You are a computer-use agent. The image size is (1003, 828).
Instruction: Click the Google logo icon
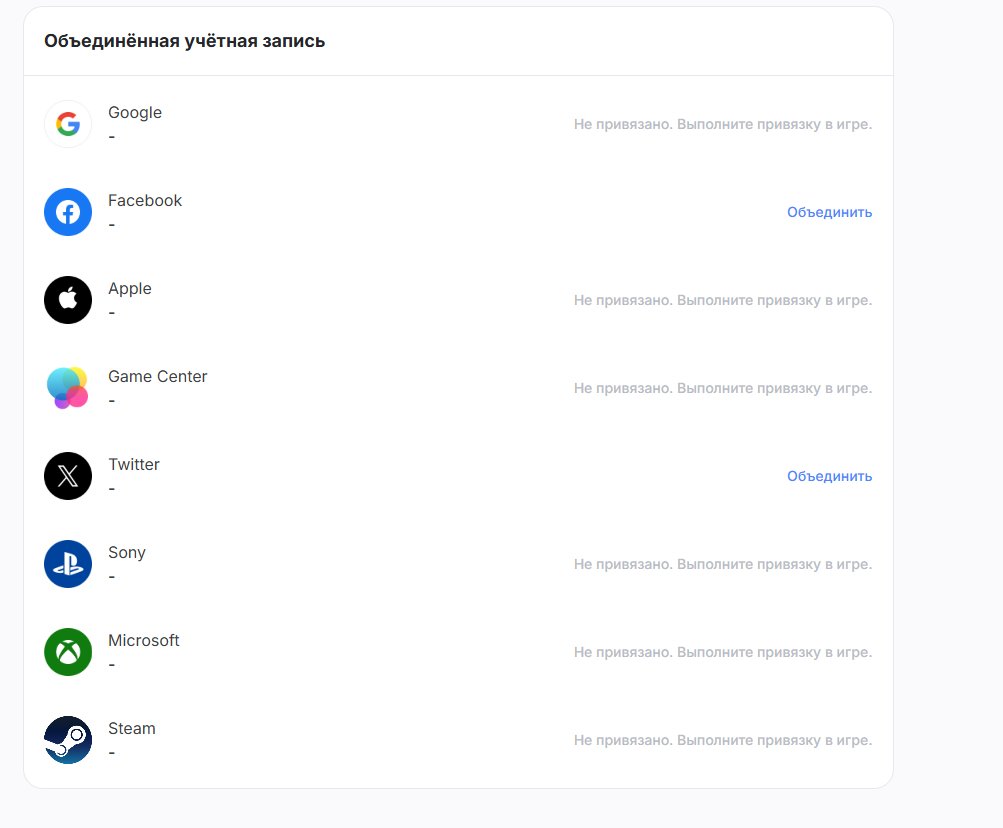click(x=68, y=124)
